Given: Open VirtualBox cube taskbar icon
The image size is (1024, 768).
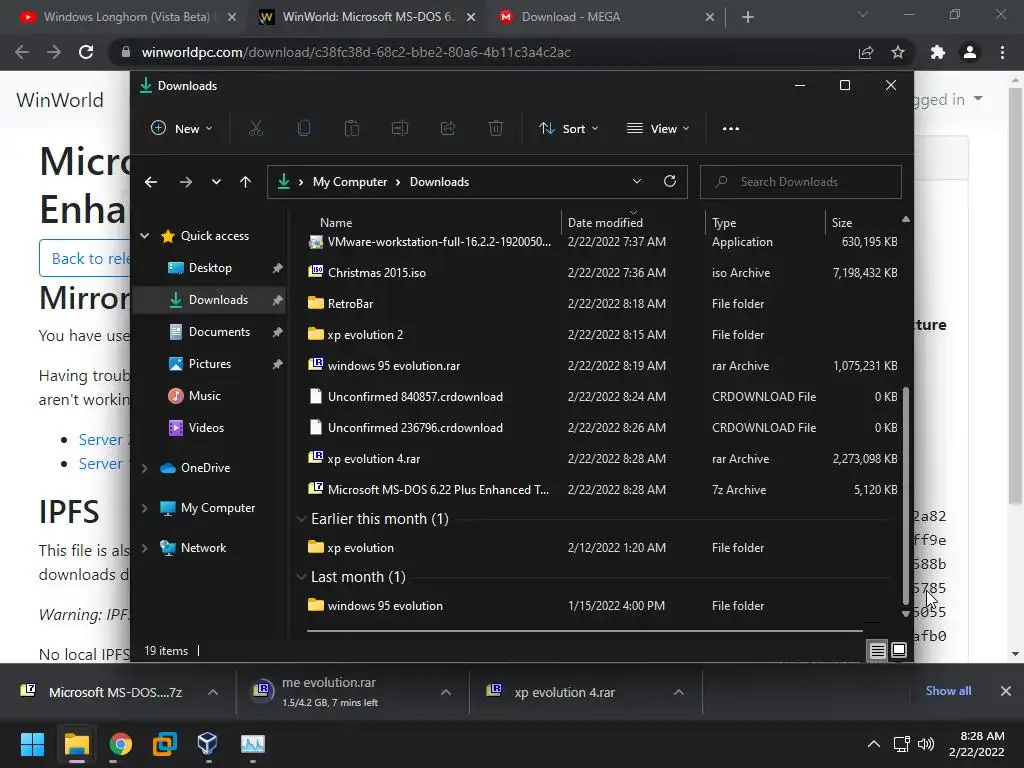Looking at the screenshot, I should tap(208, 744).
